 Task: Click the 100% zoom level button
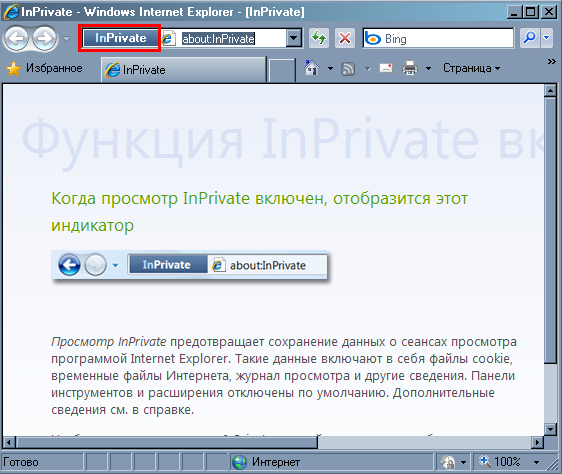click(x=501, y=462)
